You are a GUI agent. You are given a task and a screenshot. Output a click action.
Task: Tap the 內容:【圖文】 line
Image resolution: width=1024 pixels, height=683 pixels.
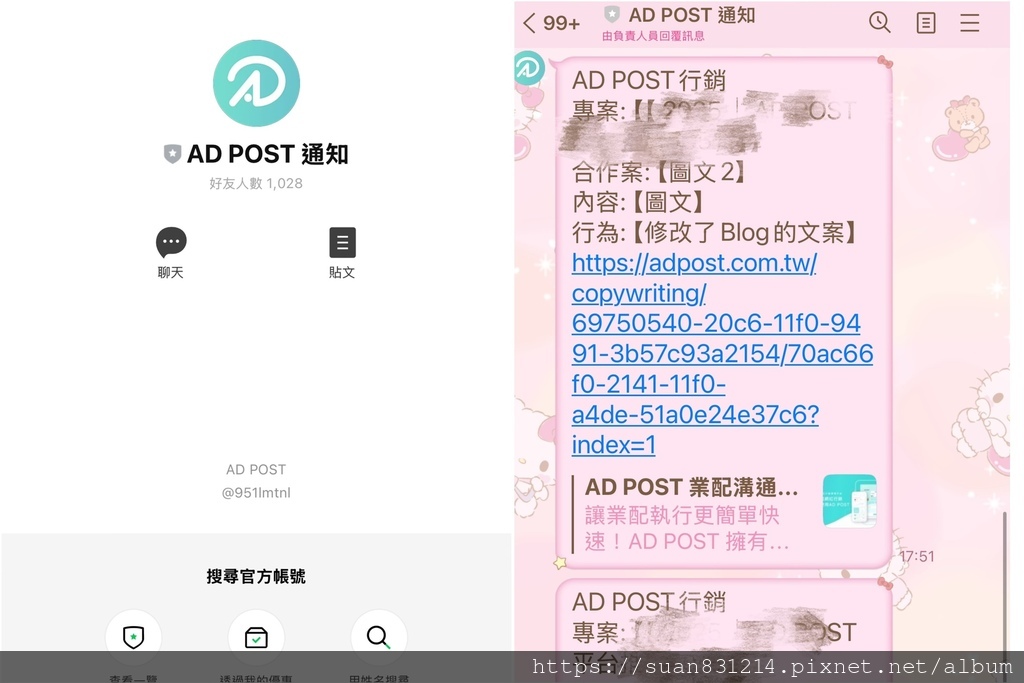click(638, 202)
